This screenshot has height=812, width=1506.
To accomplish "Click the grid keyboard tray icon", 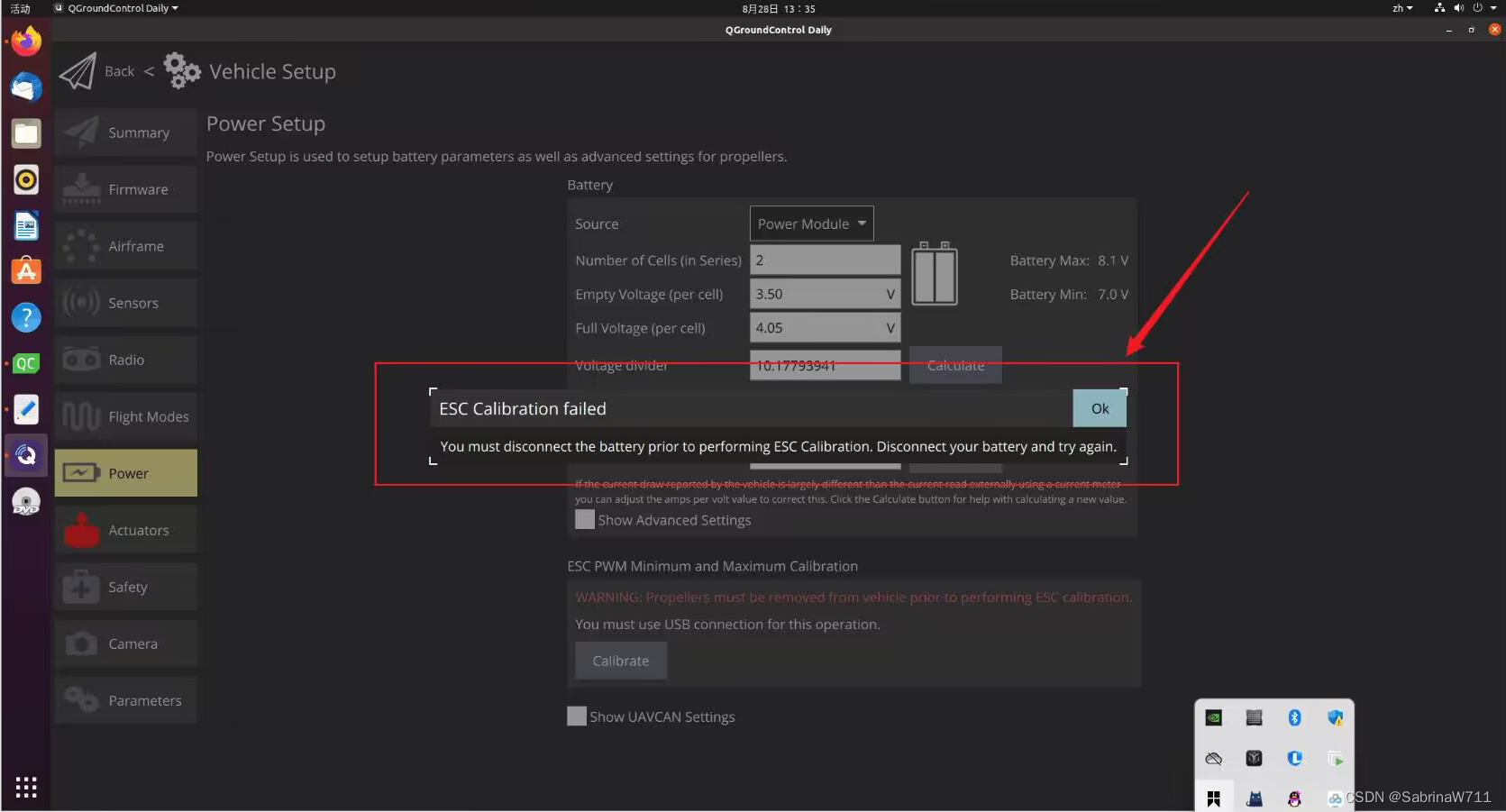I will pos(1255,717).
